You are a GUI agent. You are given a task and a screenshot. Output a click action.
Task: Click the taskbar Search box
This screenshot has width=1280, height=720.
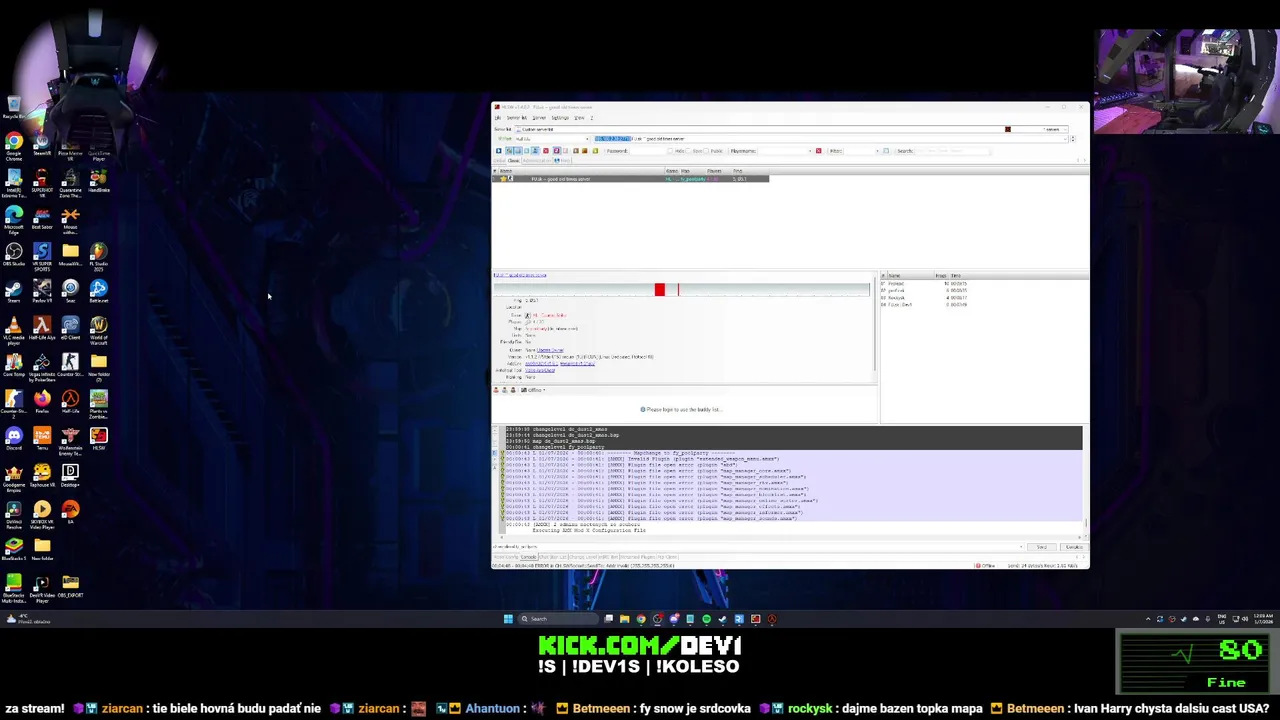(560, 619)
